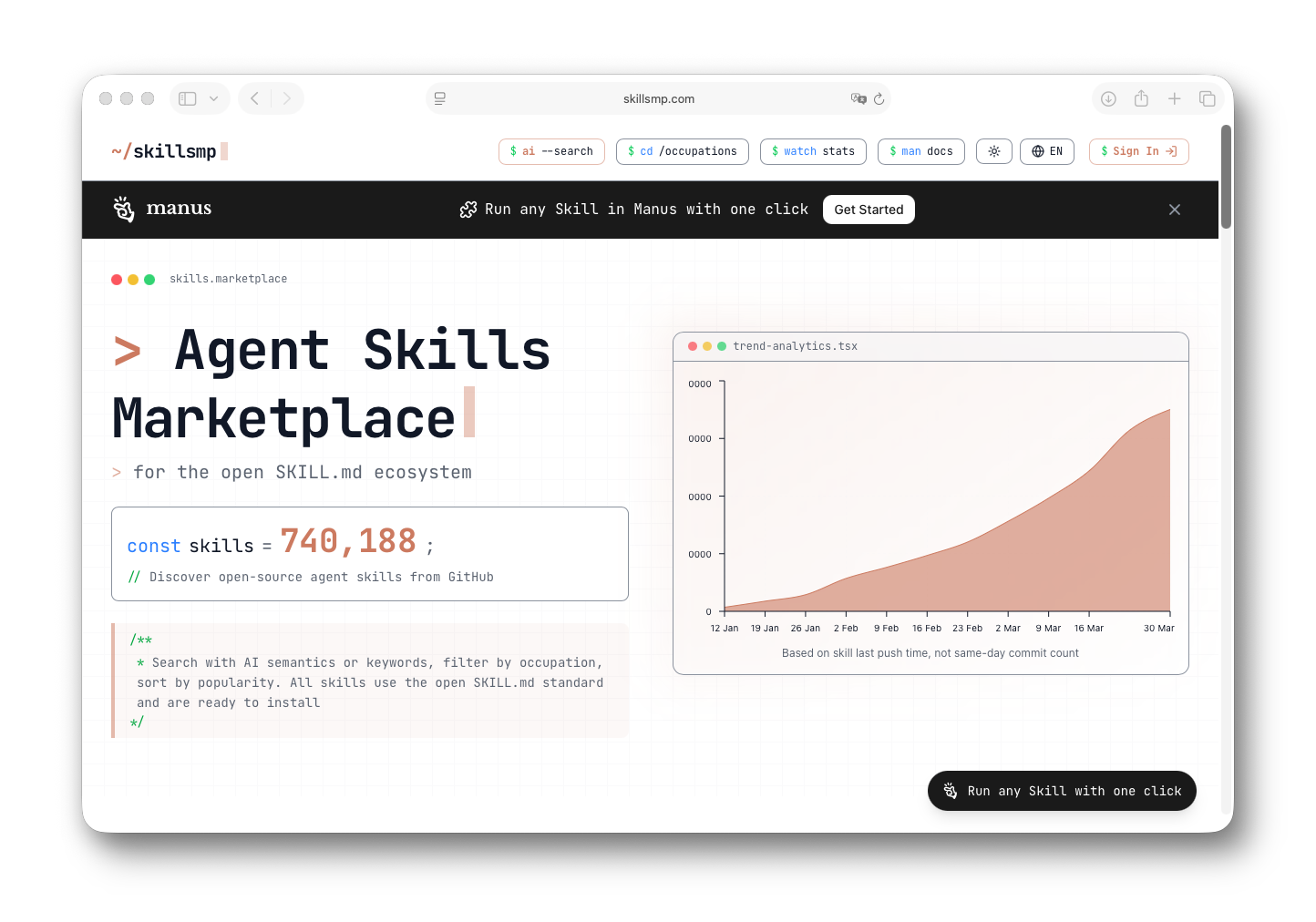Click floating "Run any Skill with one click" button
The height and width of the screenshot is (922, 1316).
tap(1062, 791)
